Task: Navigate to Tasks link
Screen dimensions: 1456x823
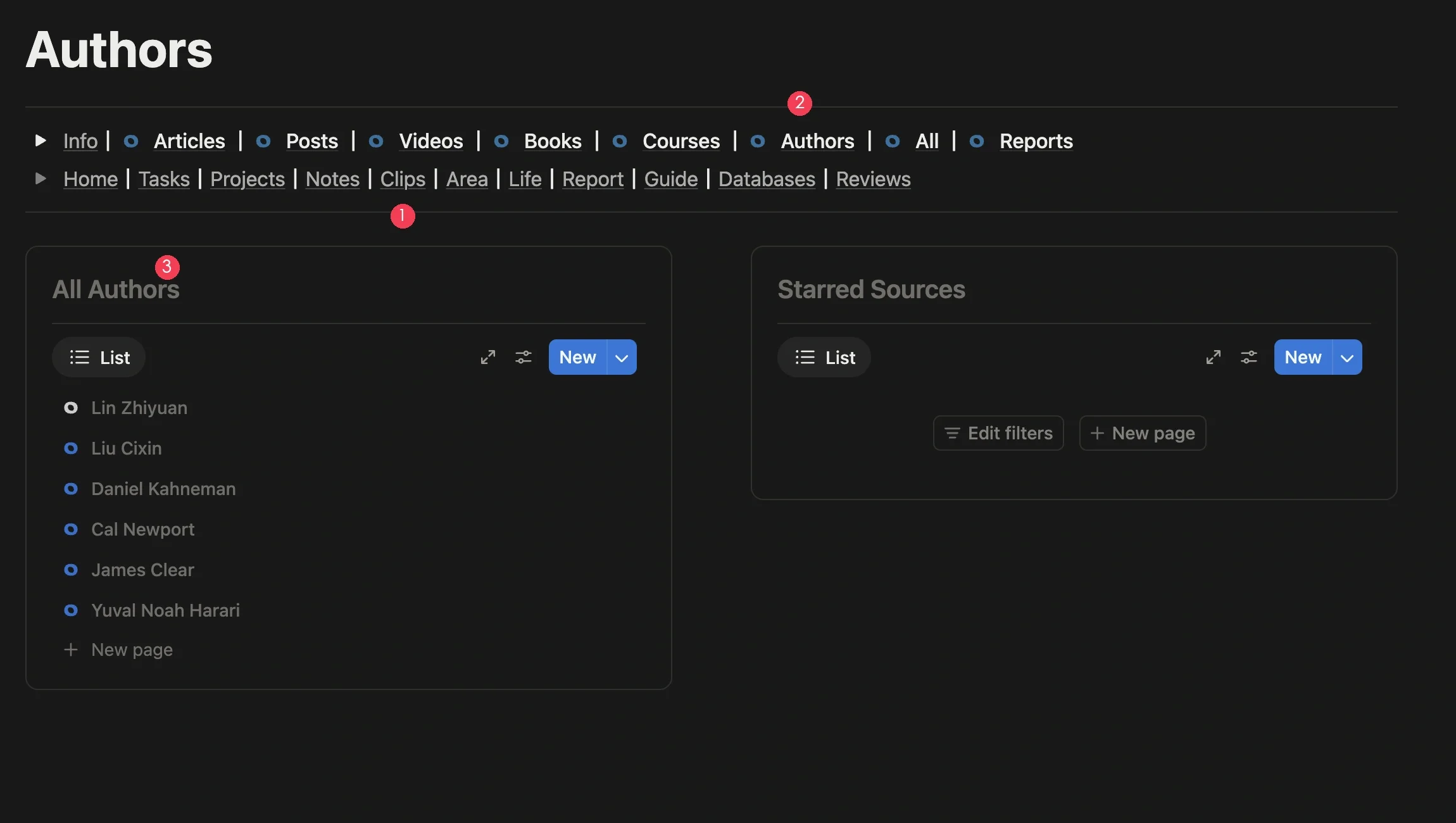Action: tap(164, 179)
